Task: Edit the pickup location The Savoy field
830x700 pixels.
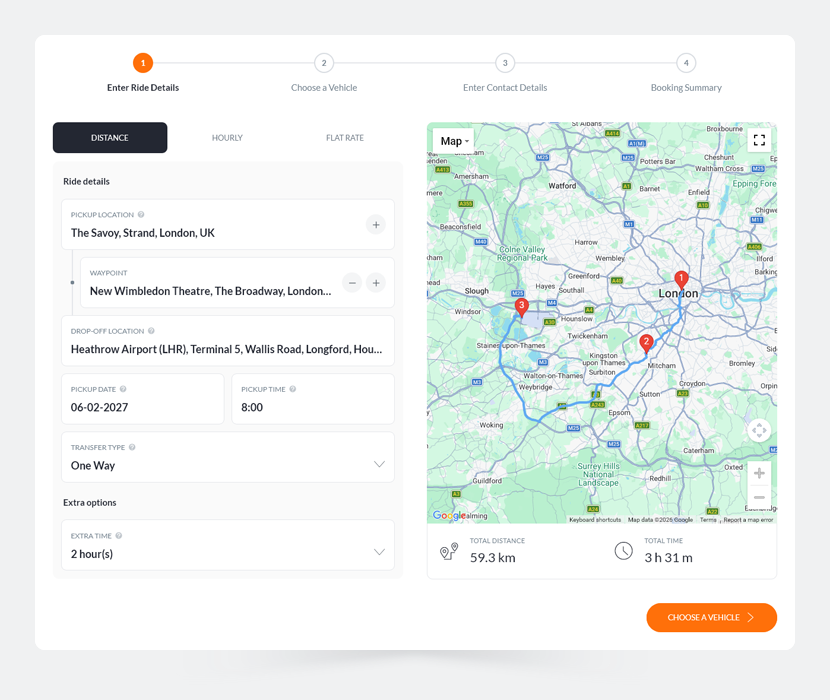Action: [x=228, y=225]
